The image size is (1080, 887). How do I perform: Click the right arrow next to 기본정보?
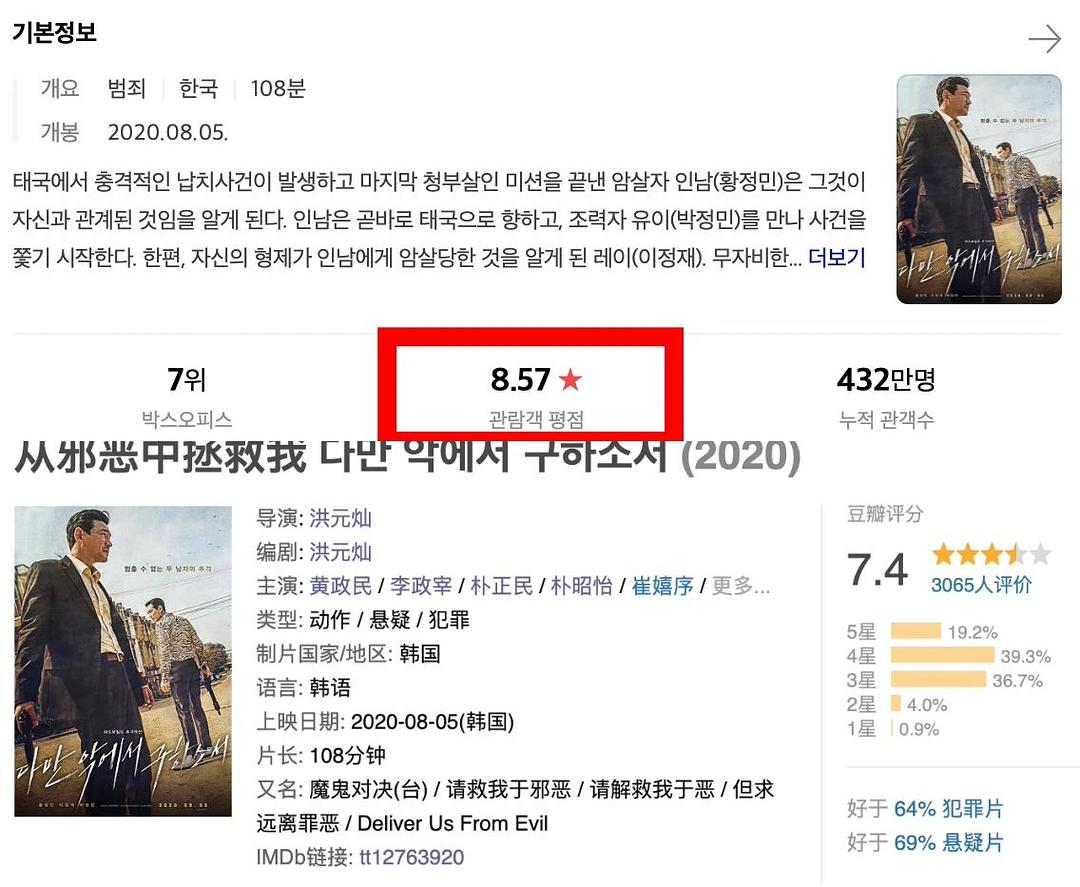[1044, 39]
